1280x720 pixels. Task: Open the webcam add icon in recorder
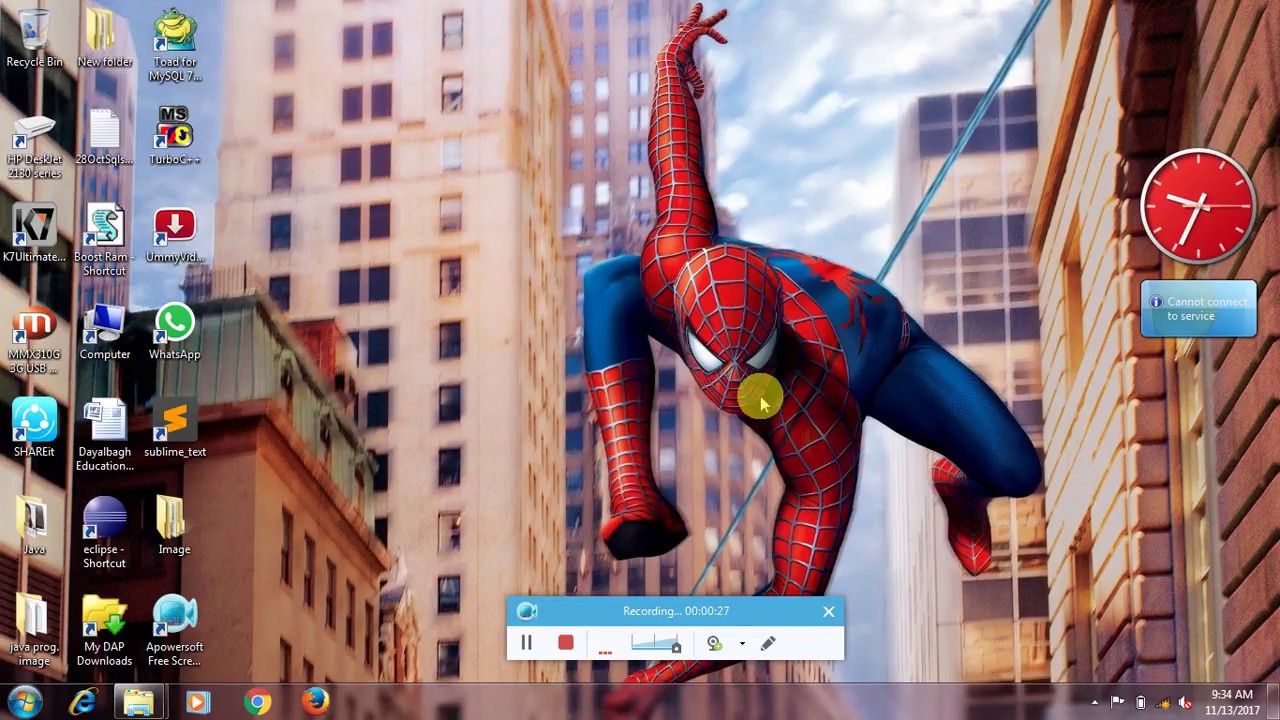(x=714, y=643)
